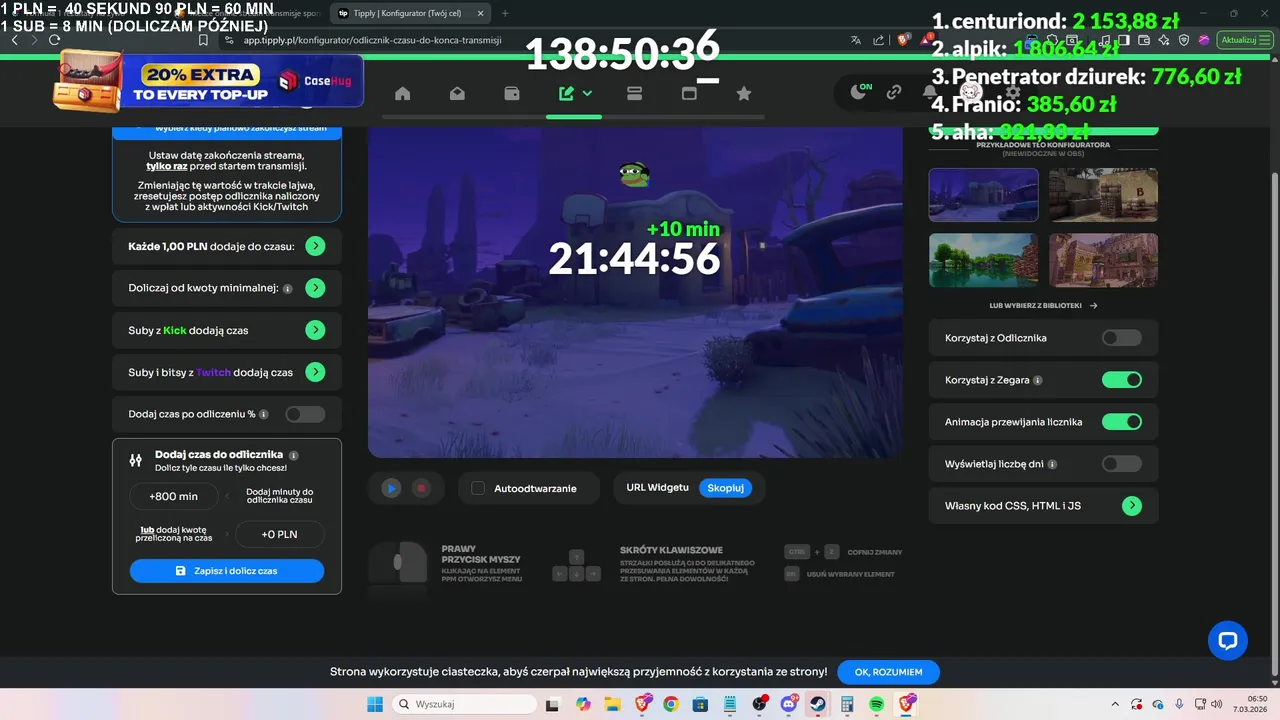Image resolution: width=1280 pixels, height=720 pixels.
Task: Expand Suby i bitsy z Twitch dodają czas
Action: click(315, 372)
